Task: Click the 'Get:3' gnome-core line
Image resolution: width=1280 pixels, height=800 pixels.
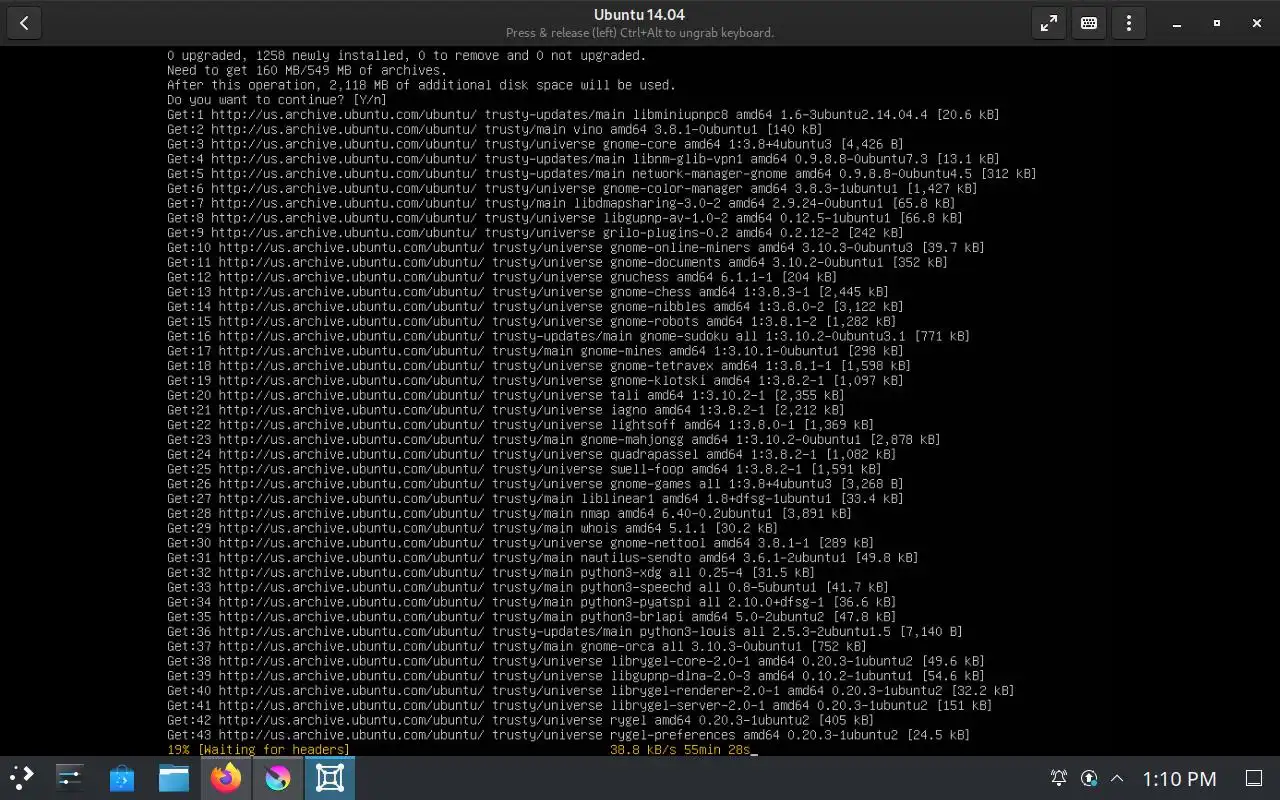Action: [535, 144]
